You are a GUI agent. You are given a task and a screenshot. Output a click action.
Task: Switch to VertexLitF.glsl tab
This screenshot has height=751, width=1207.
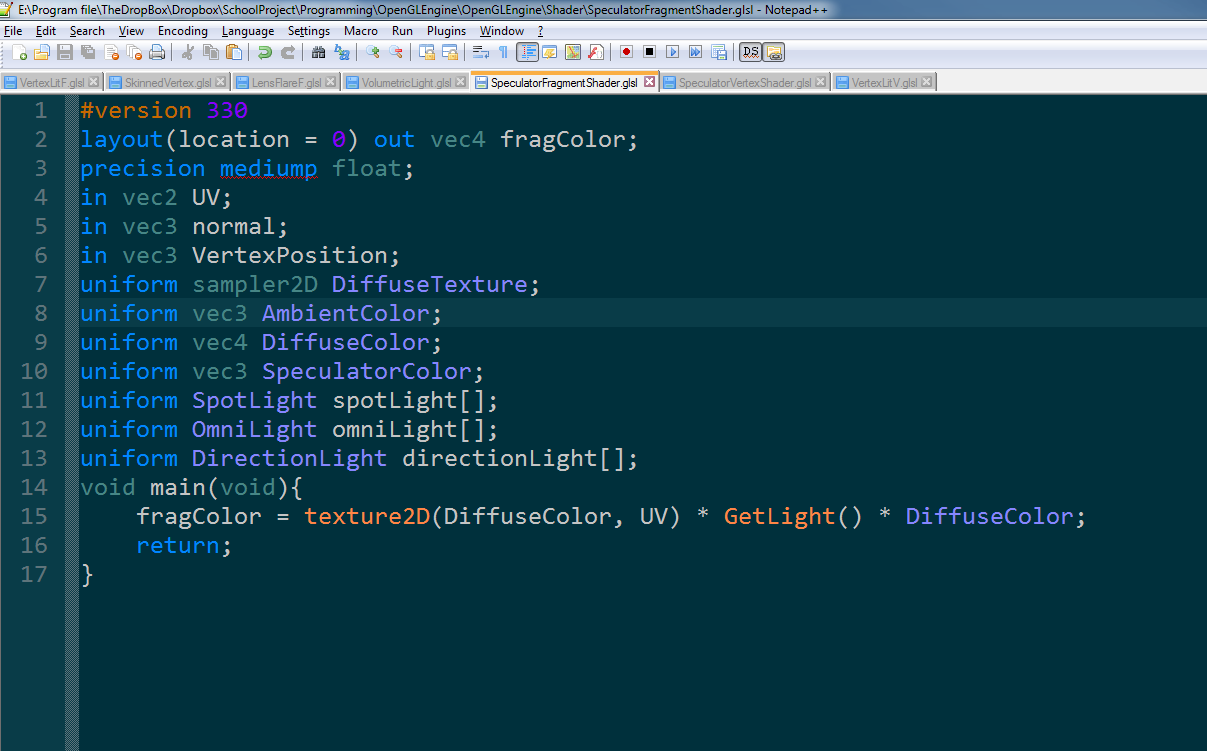(x=52, y=83)
